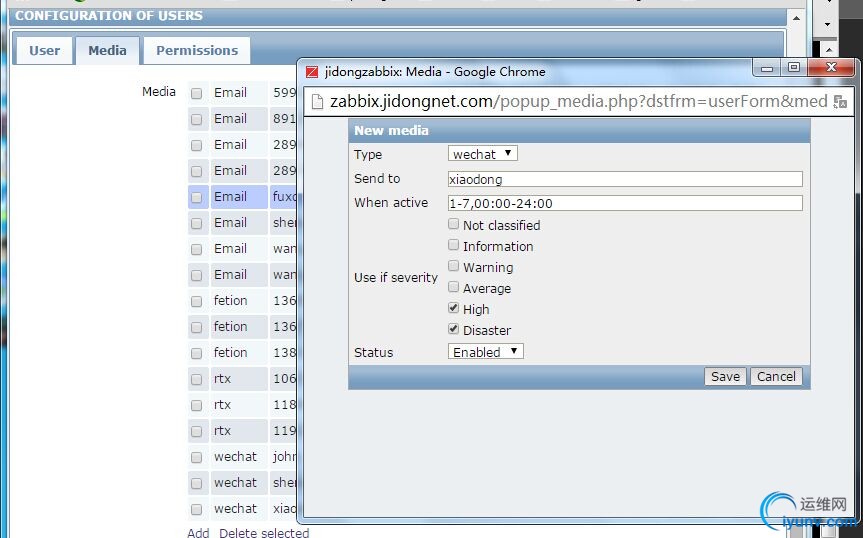Tick the Information severity checkbox
The height and width of the screenshot is (538, 863).
pos(453,245)
